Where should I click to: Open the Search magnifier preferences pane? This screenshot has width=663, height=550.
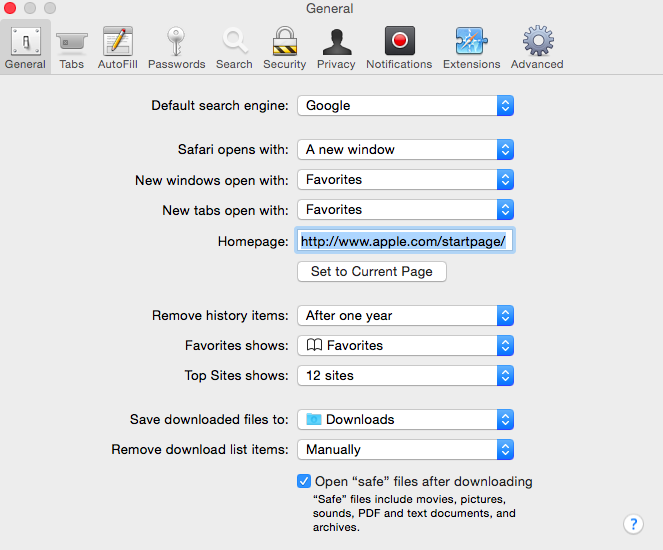pos(234,47)
